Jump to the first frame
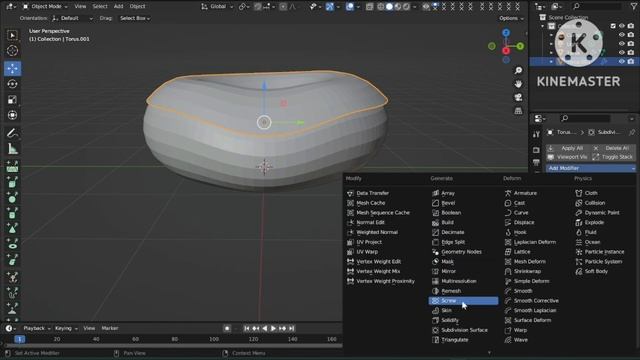Viewport: 640px width, 360px height. coord(247,328)
